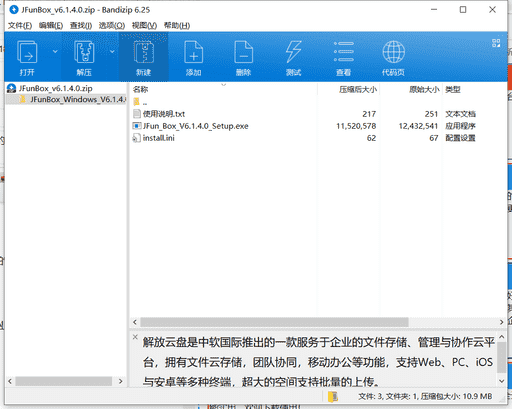Image resolution: width=512 pixels, height=409 pixels.
Task: Open the 视图(V) menu
Action: [x=144, y=26]
